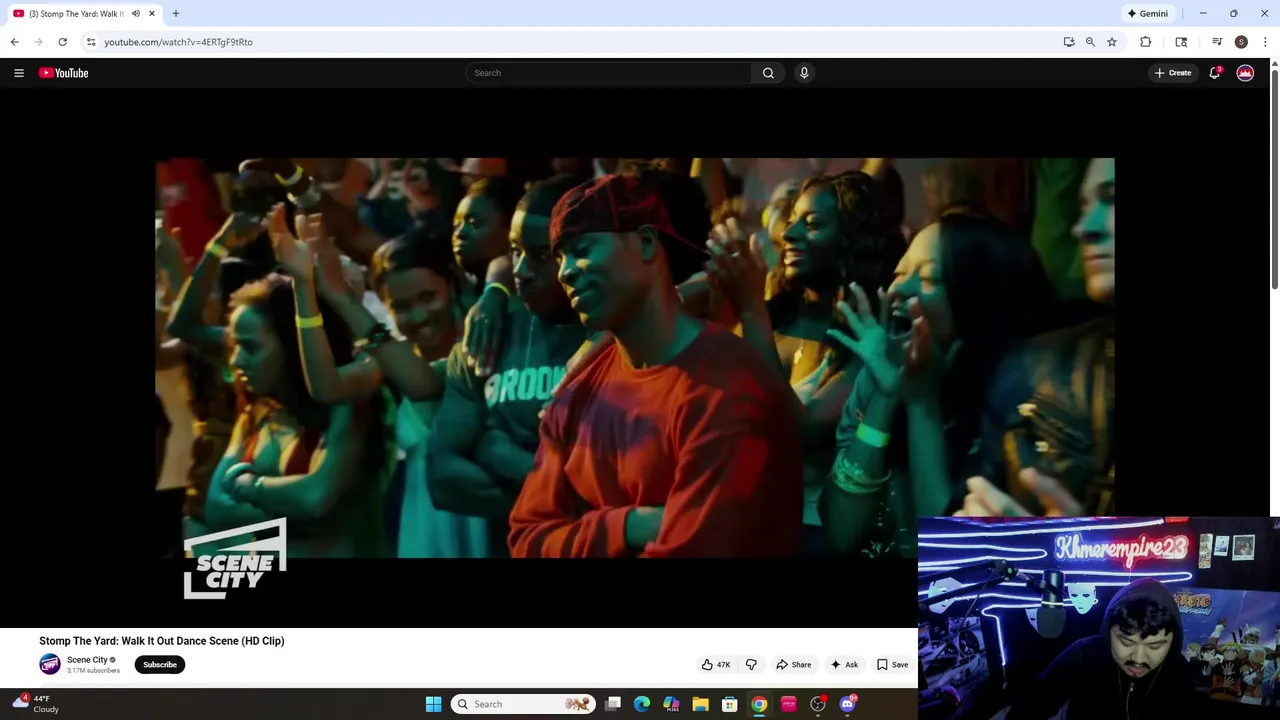Open the Scene City channel name
The width and height of the screenshot is (1280, 720).
(87, 660)
